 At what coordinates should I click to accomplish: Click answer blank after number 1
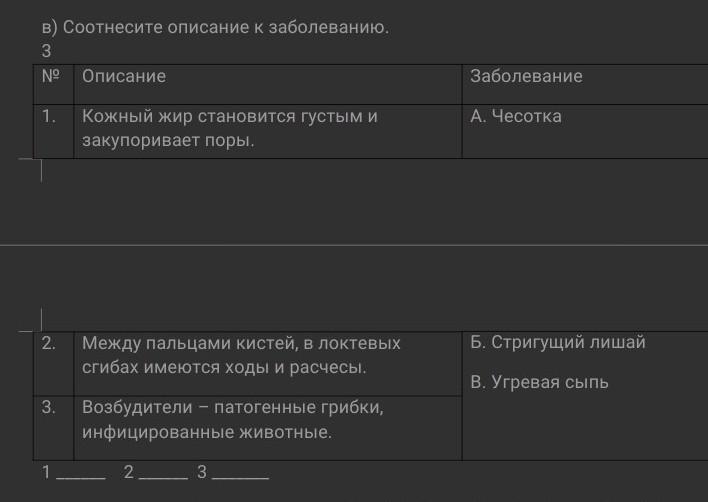click(81, 474)
